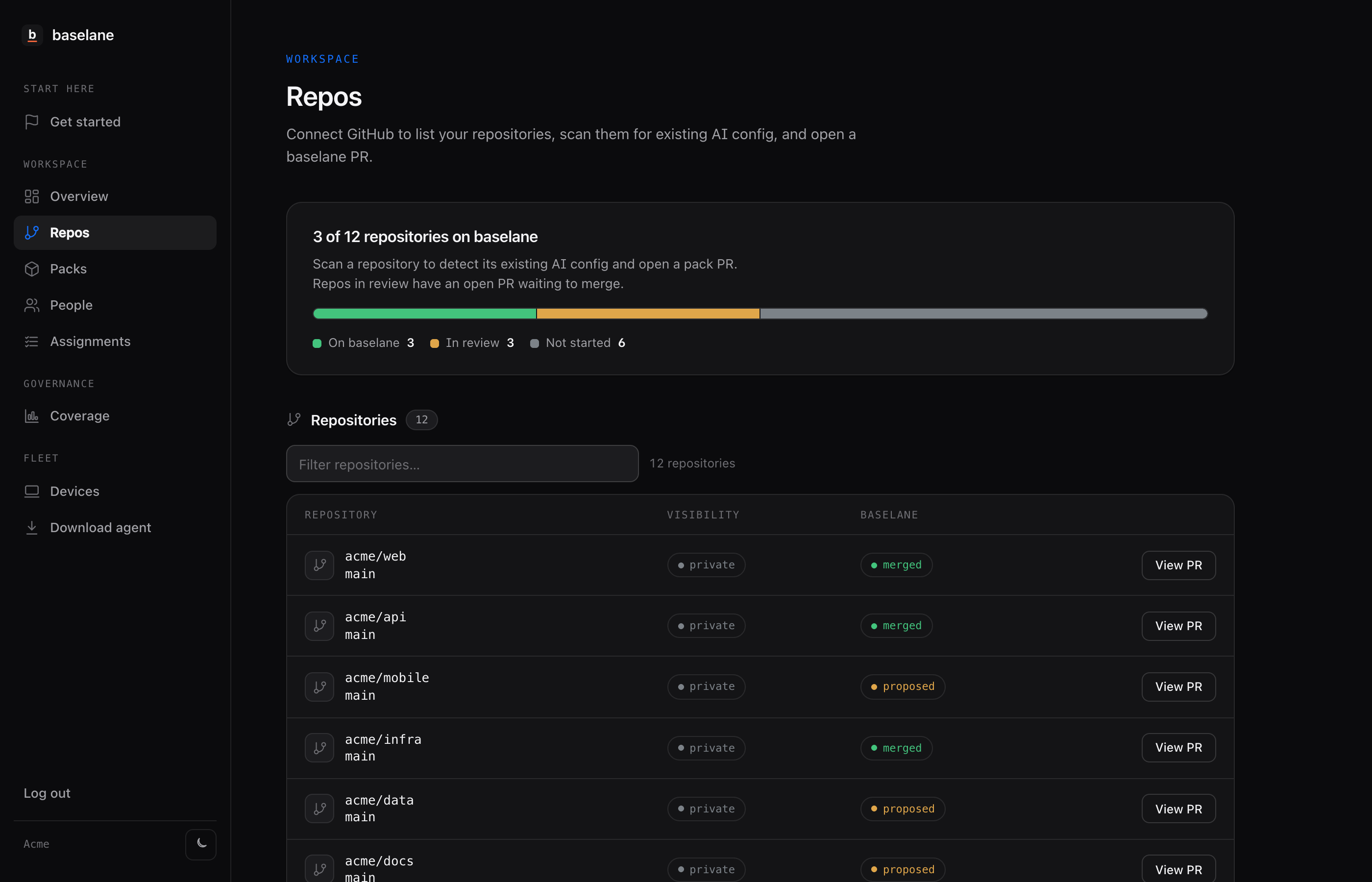Viewport: 1372px width, 882px height.
Task: Go to the Overview page
Action: (115, 196)
